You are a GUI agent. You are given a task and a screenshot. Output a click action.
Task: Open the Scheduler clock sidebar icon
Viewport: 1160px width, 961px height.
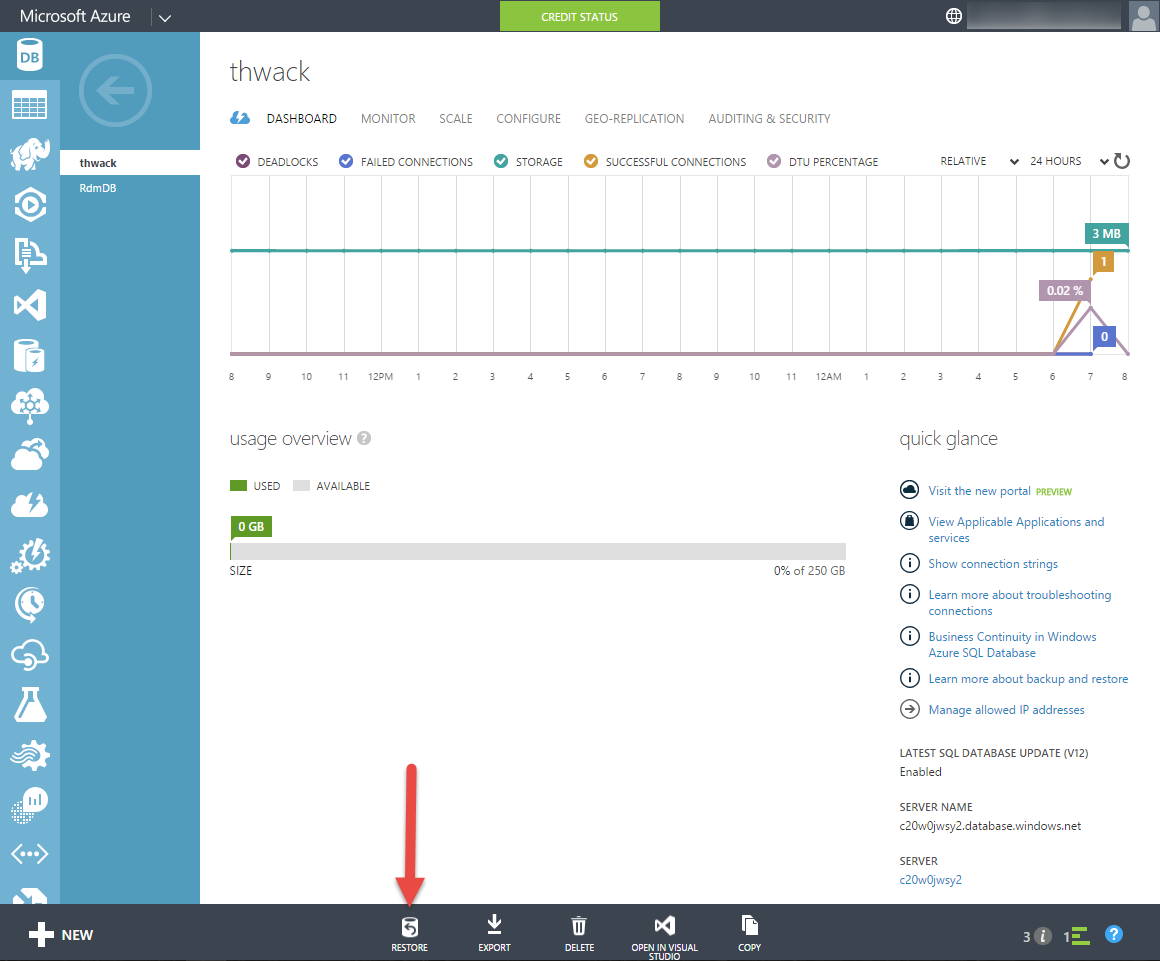30,605
